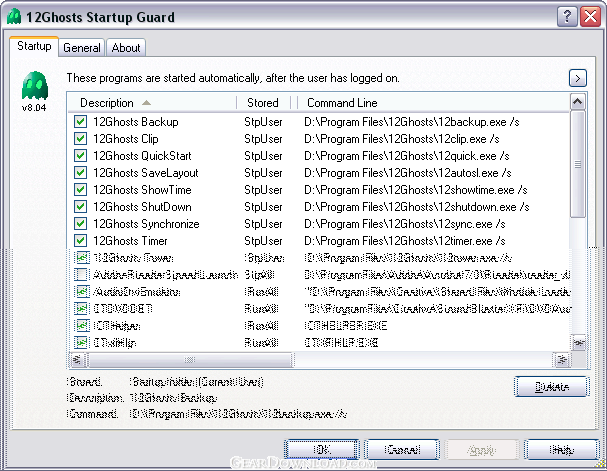Select the 12Ghosts SaveLayout row text
Viewport: 607px width, 471px height.
tap(146, 173)
